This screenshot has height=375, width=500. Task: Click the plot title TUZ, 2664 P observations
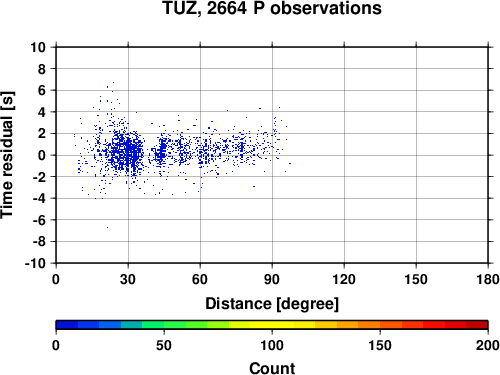pos(272,8)
